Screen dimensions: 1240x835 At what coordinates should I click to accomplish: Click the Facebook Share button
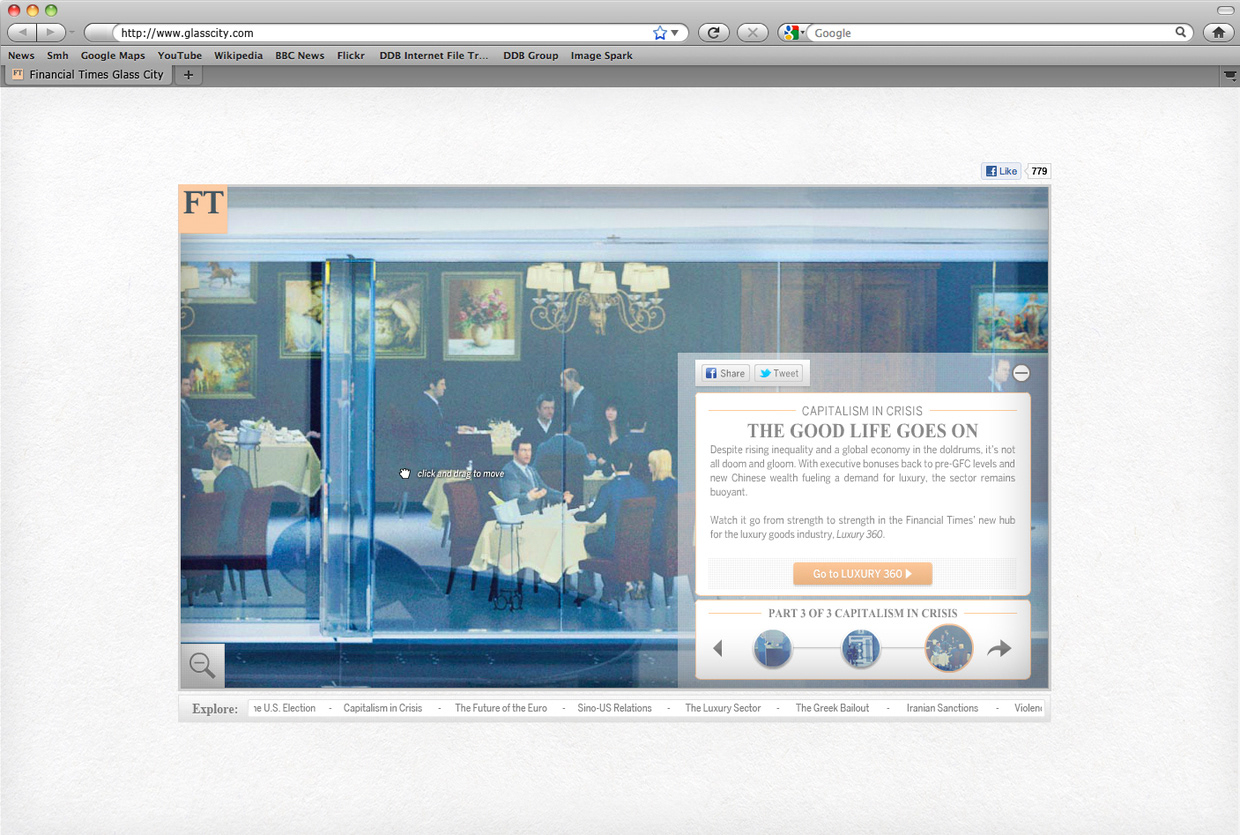[x=725, y=373]
